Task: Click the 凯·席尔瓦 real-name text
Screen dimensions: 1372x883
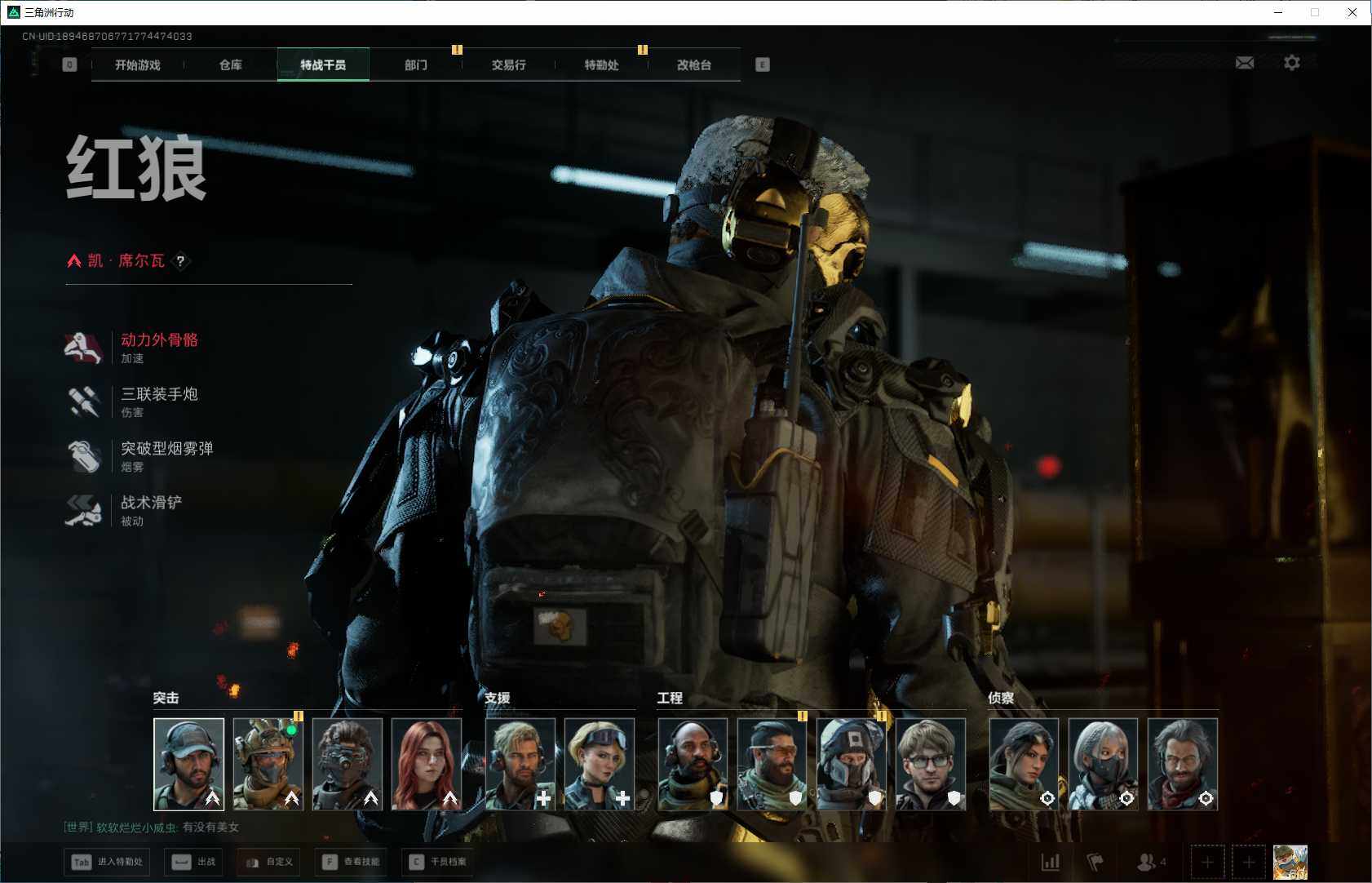Action: coord(126,261)
